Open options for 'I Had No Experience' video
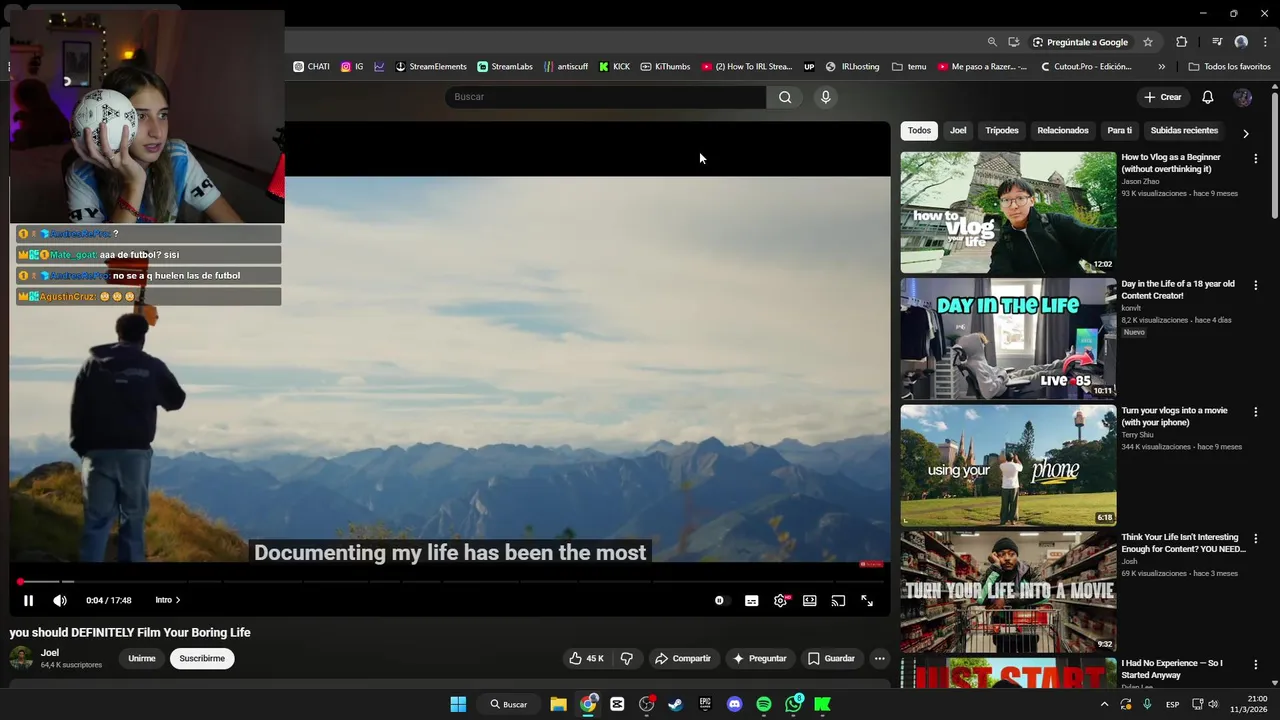The image size is (1280, 720). (1256, 665)
